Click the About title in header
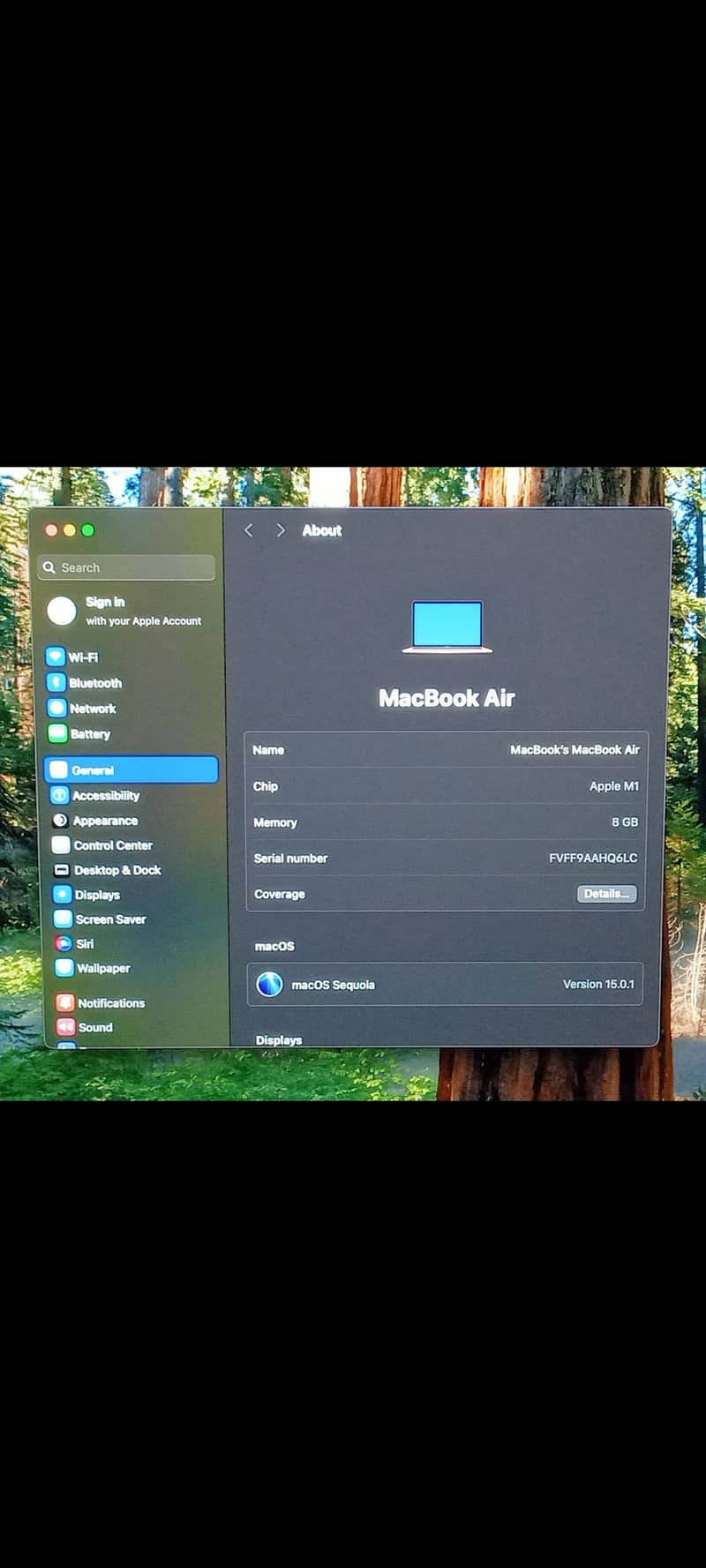This screenshot has height=1568, width=706. (322, 530)
